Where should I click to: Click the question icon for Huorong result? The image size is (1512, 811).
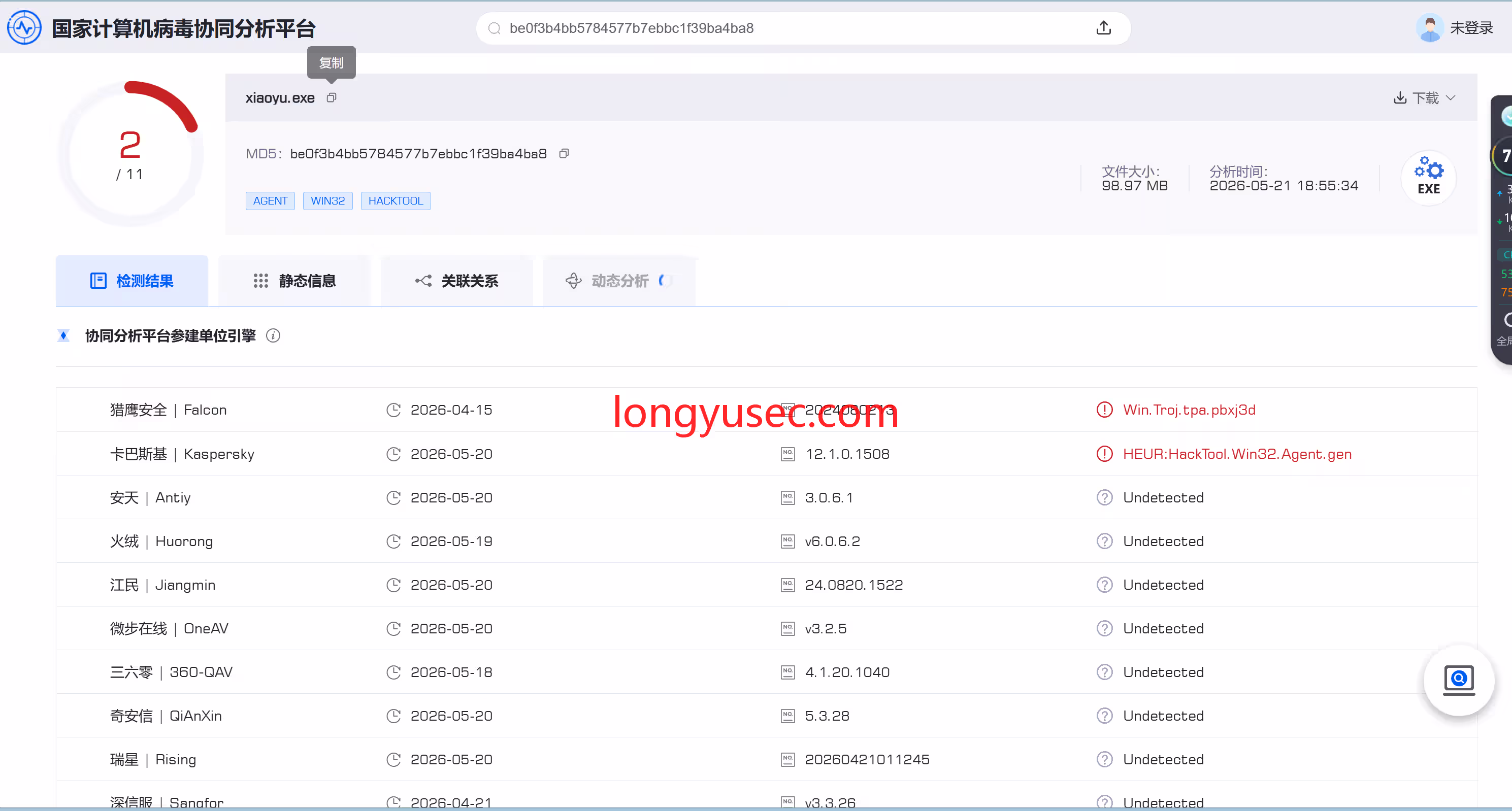(x=1104, y=541)
